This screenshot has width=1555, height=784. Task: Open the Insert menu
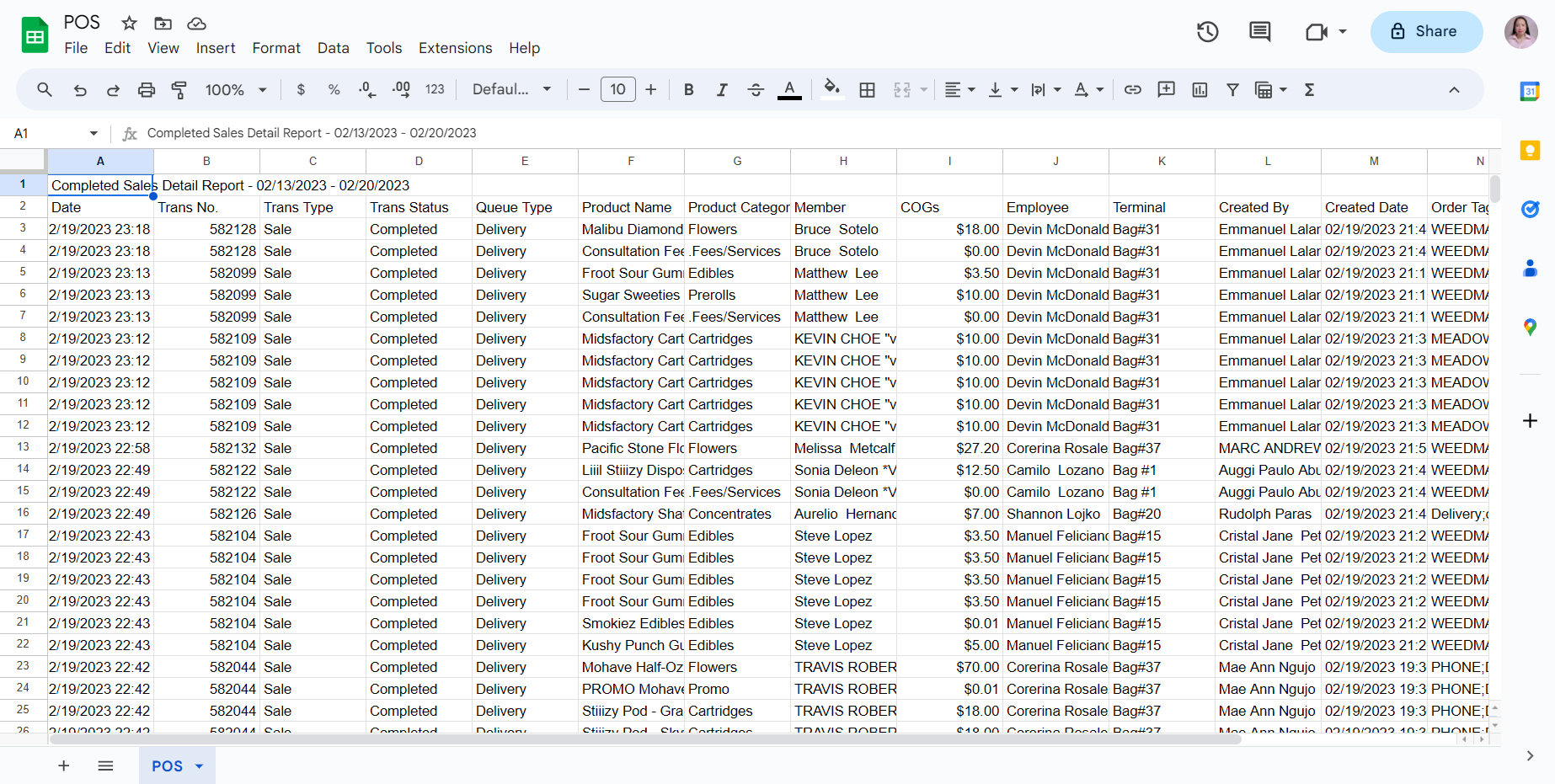(x=216, y=48)
